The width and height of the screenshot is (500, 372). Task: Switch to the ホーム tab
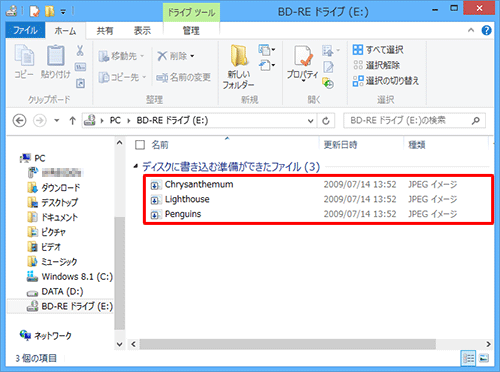(x=65, y=31)
